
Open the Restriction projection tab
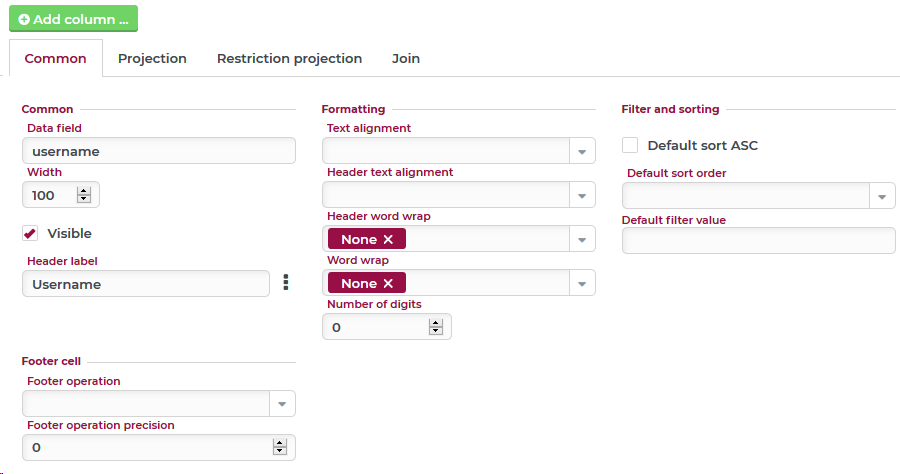[289, 58]
